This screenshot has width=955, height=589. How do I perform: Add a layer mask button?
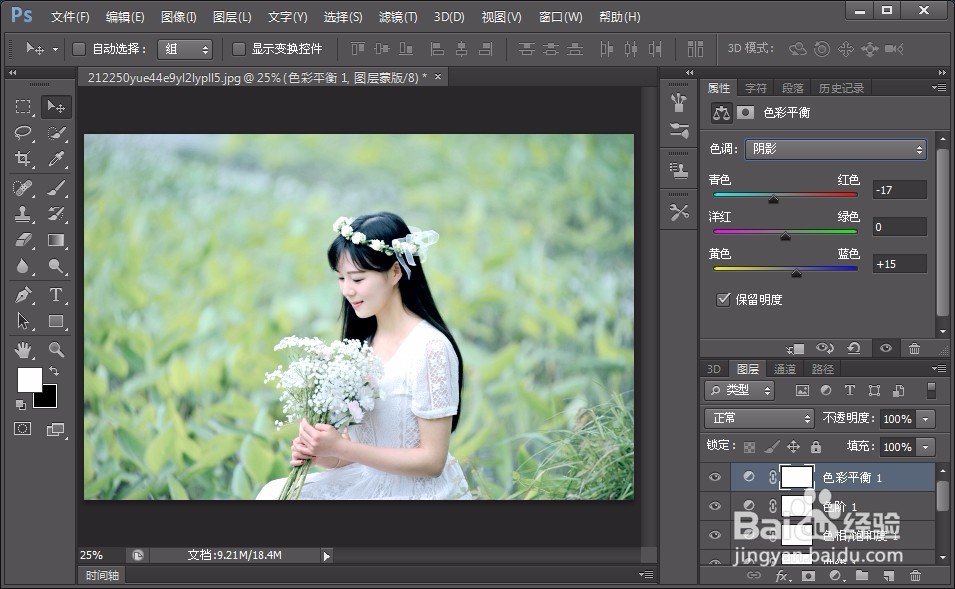tap(808, 576)
